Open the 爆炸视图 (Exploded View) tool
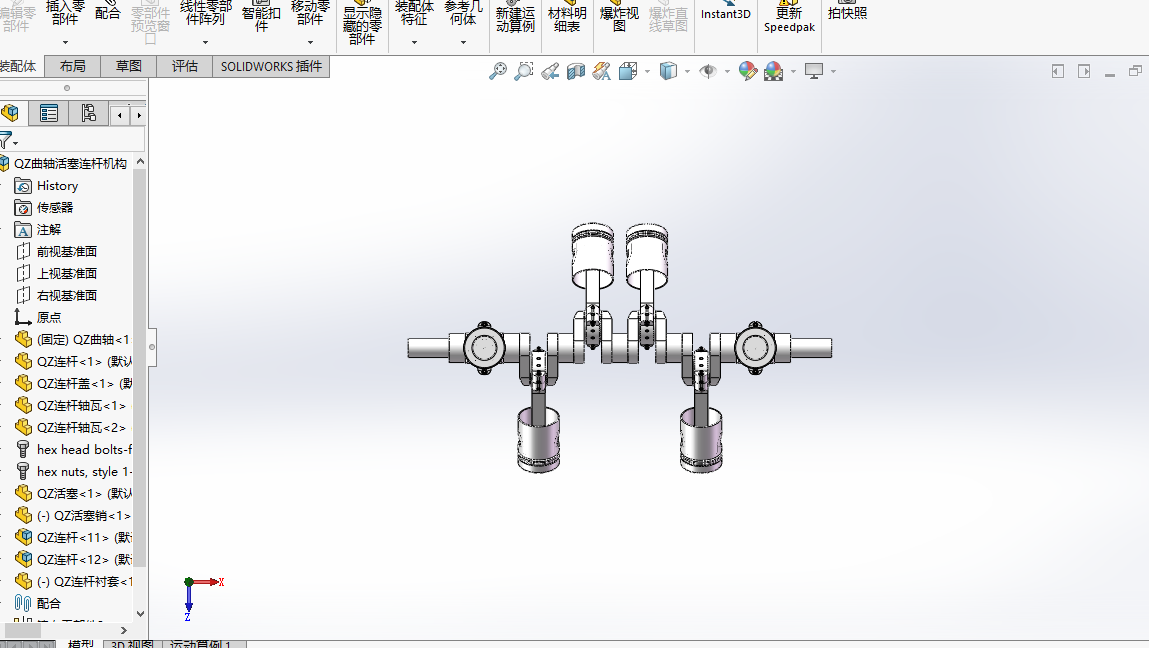 tap(619, 17)
